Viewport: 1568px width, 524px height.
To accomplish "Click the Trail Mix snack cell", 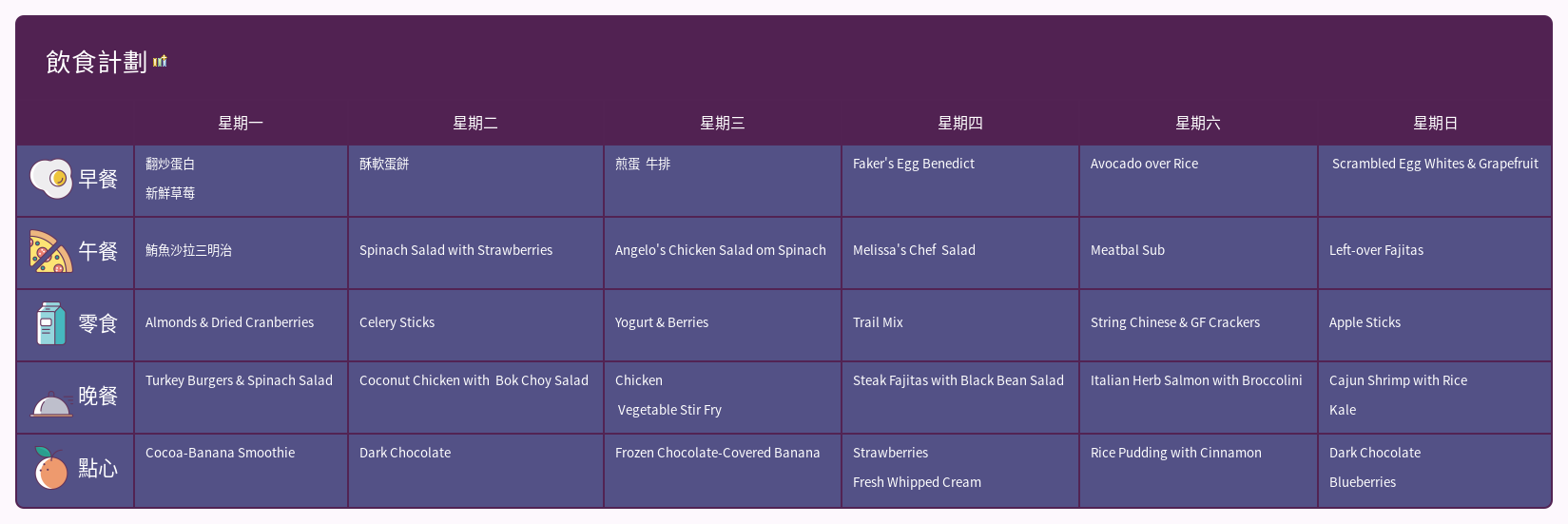I will tap(878, 322).
